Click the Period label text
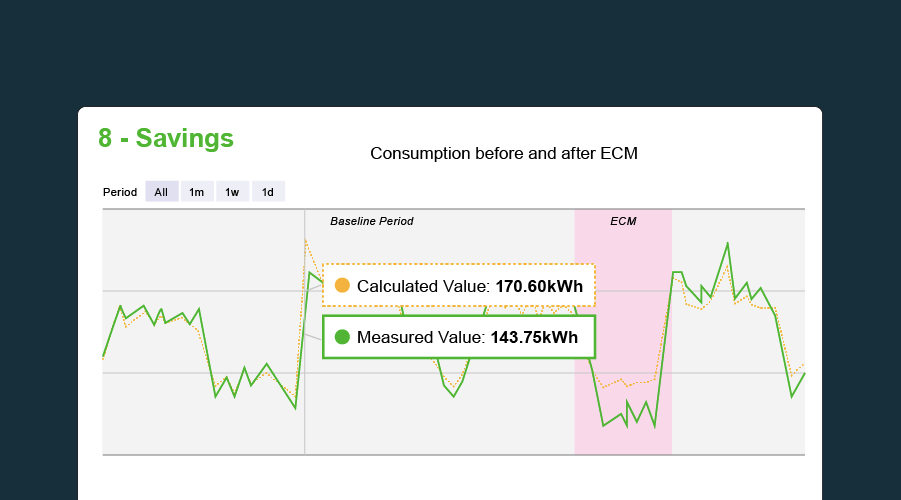Screen dimensions: 901x500 pyautogui.click(x=120, y=192)
